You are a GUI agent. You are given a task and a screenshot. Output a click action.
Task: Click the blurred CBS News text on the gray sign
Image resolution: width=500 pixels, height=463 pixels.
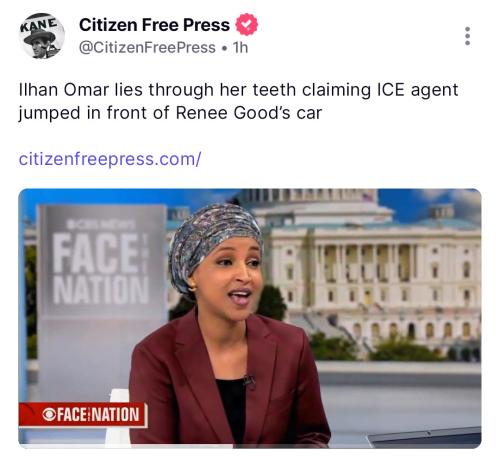click(x=101, y=224)
